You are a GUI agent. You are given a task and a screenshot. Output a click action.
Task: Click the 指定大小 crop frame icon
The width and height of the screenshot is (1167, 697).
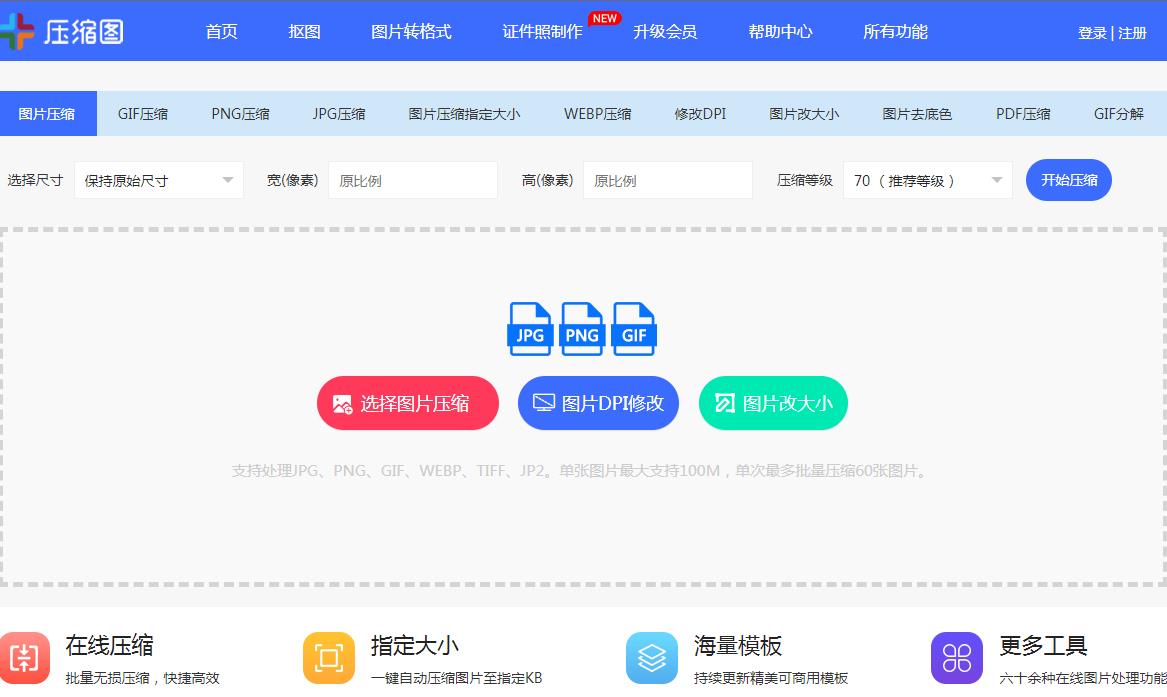pos(329,657)
